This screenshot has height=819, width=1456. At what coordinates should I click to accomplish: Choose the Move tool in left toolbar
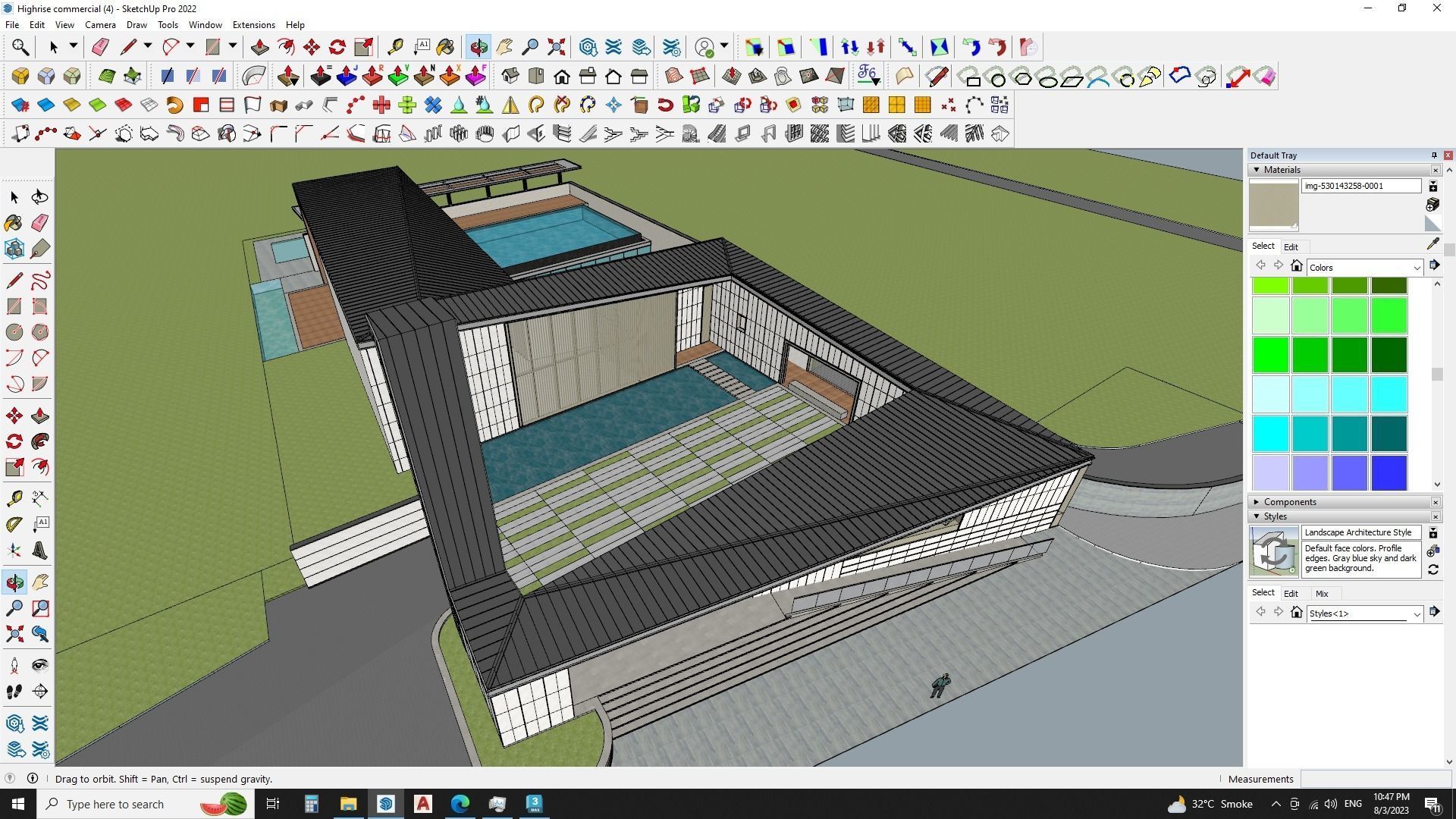point(14,416)
